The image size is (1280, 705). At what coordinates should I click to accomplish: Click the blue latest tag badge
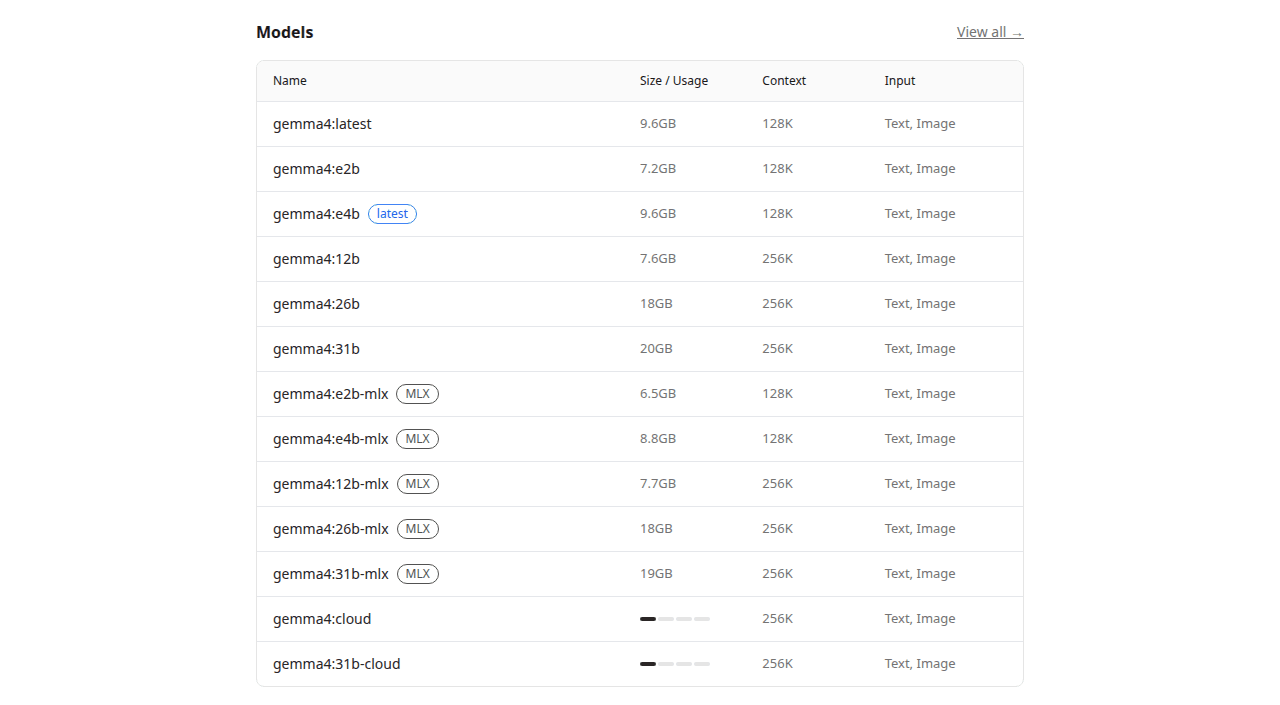click(x=392, y=214)
